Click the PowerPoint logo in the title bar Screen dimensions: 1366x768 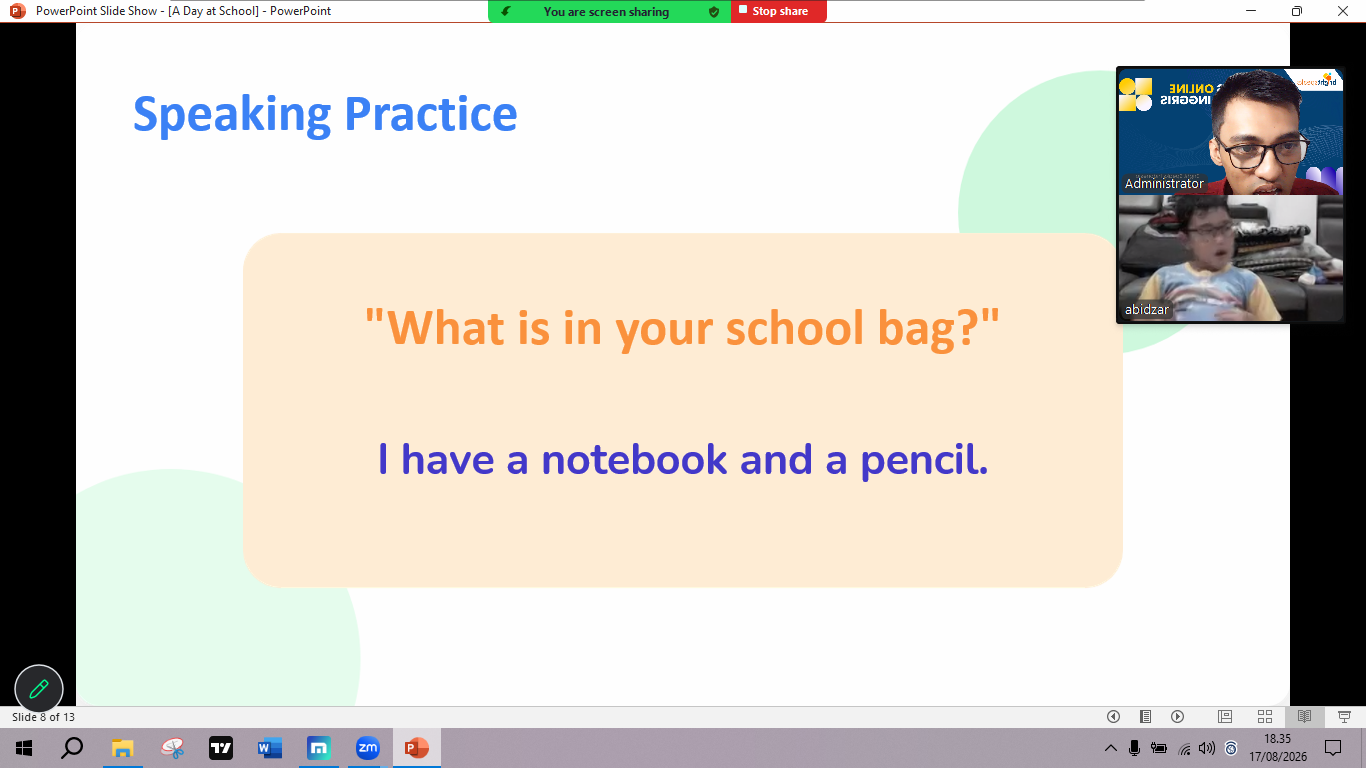click(17, 11)
